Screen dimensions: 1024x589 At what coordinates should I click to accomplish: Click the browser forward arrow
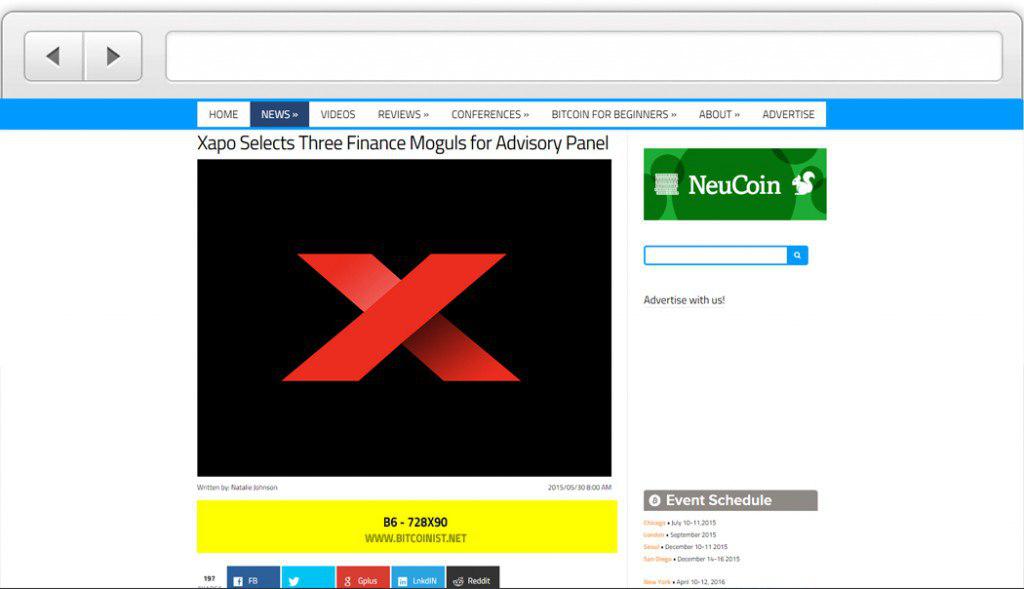pos(112,56)
